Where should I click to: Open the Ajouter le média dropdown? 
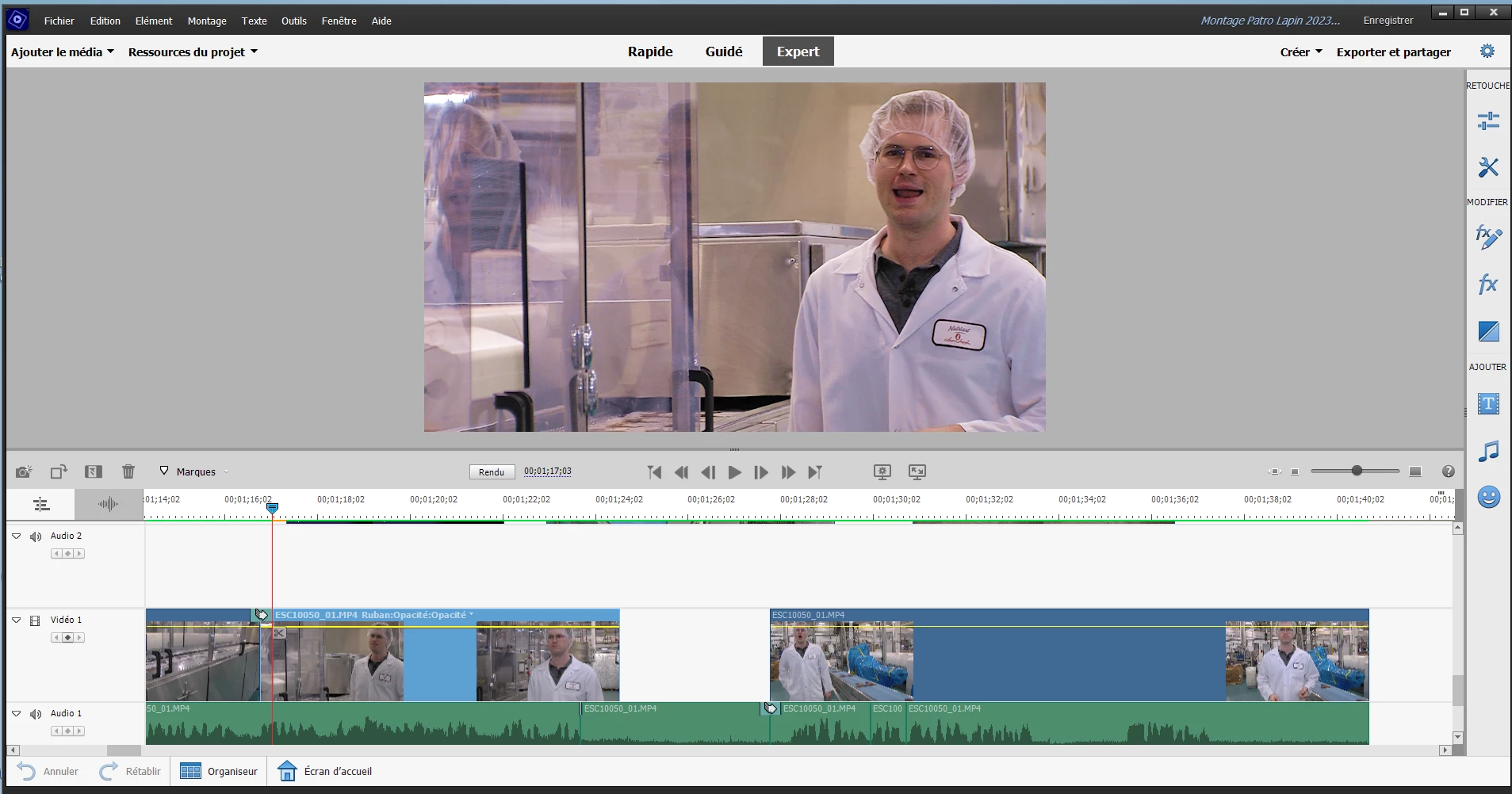coord(63,52)
